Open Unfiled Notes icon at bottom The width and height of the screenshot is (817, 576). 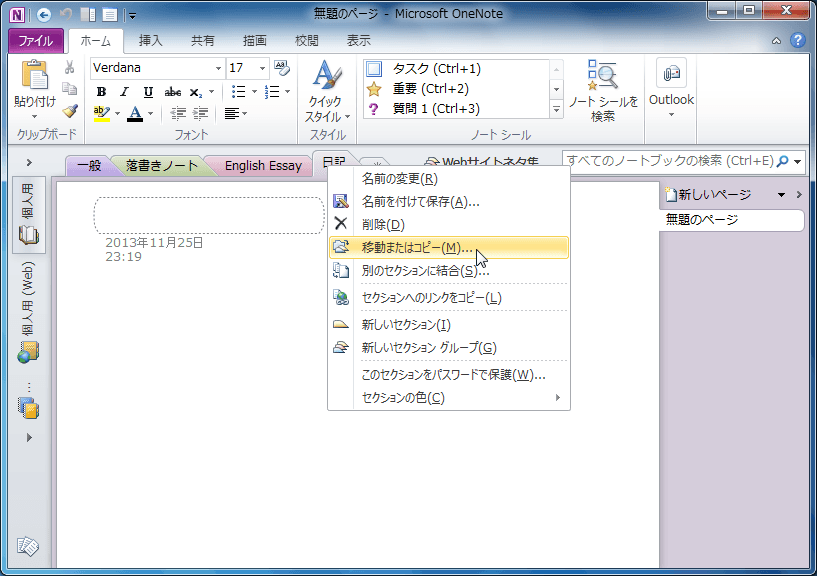point(28,546)
